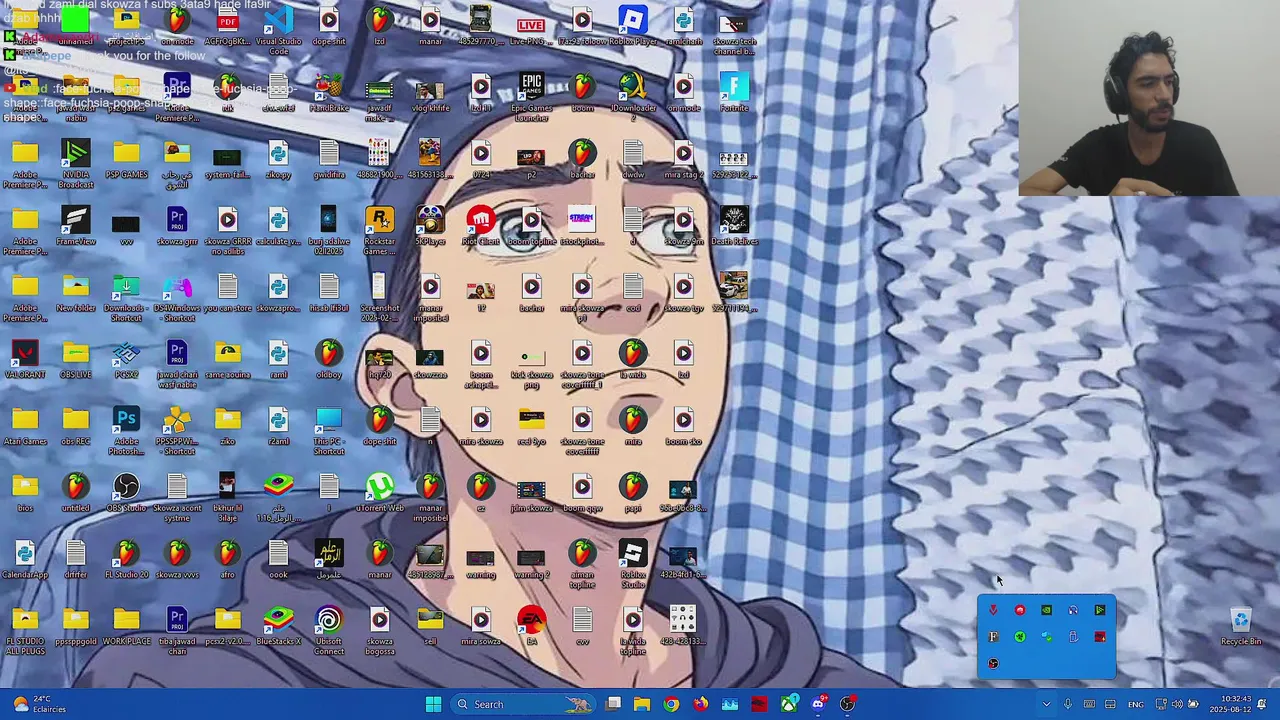Open the oldboy FL Studio project
The width and height of the screenshot is (1280, 720).
tap(329, 360)
